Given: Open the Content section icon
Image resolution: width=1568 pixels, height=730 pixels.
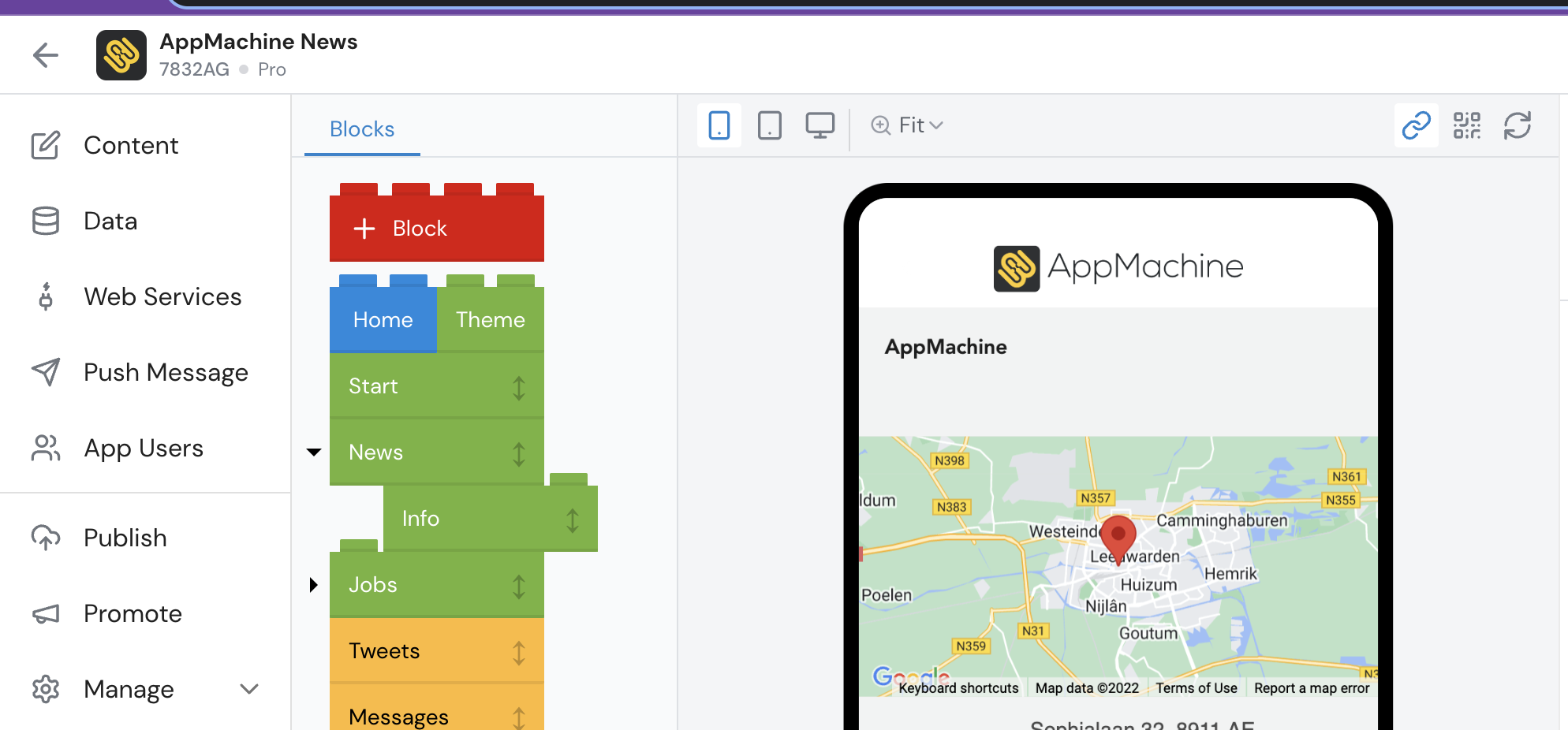Looking at the screenshot, I should coord(47,145).
